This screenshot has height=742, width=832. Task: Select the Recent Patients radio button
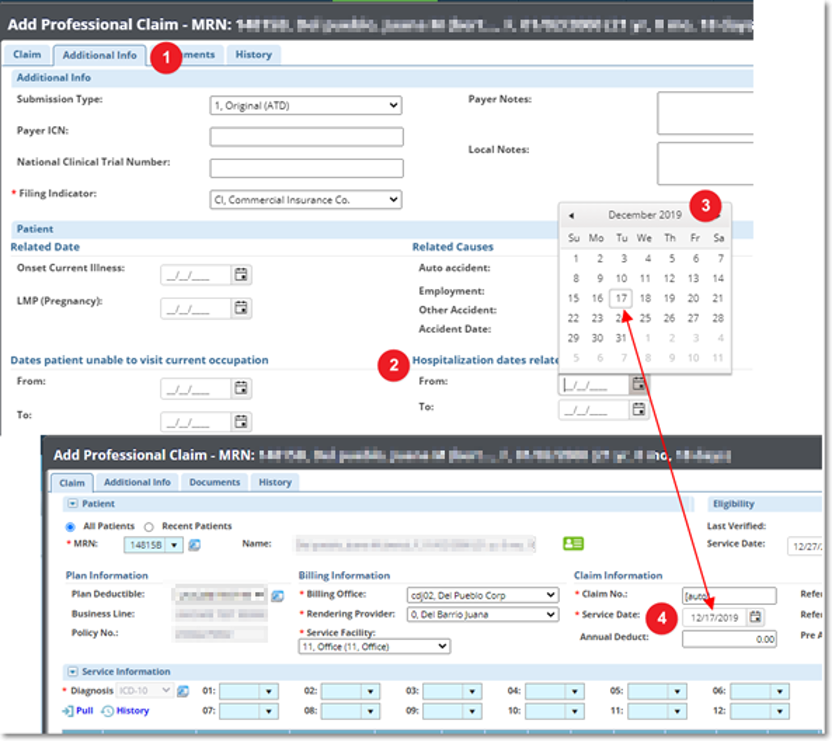[149, 526]
